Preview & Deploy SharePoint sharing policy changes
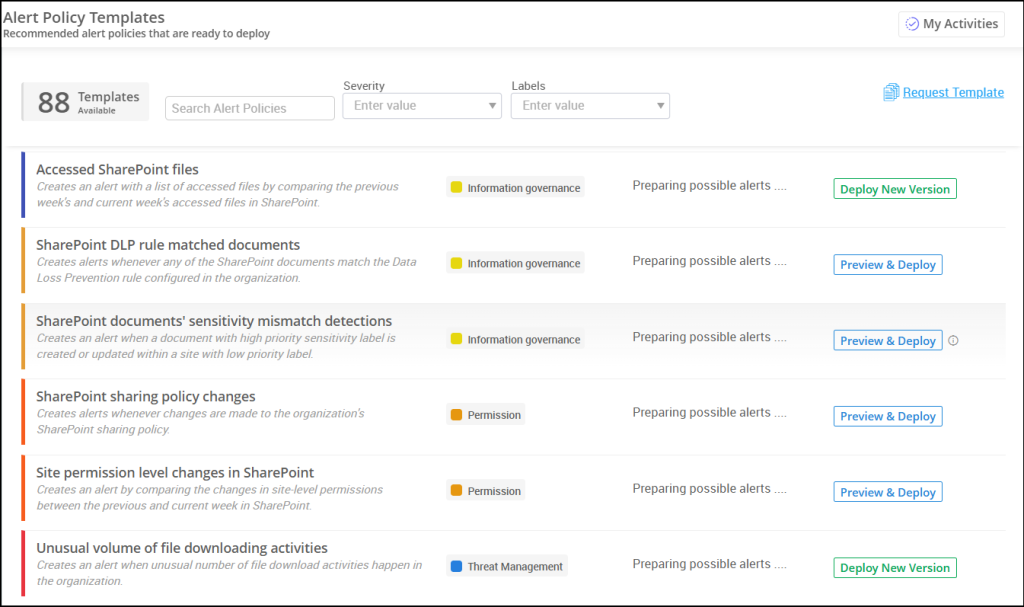Viewport: 1024px width, 607px height. point(887,416)
